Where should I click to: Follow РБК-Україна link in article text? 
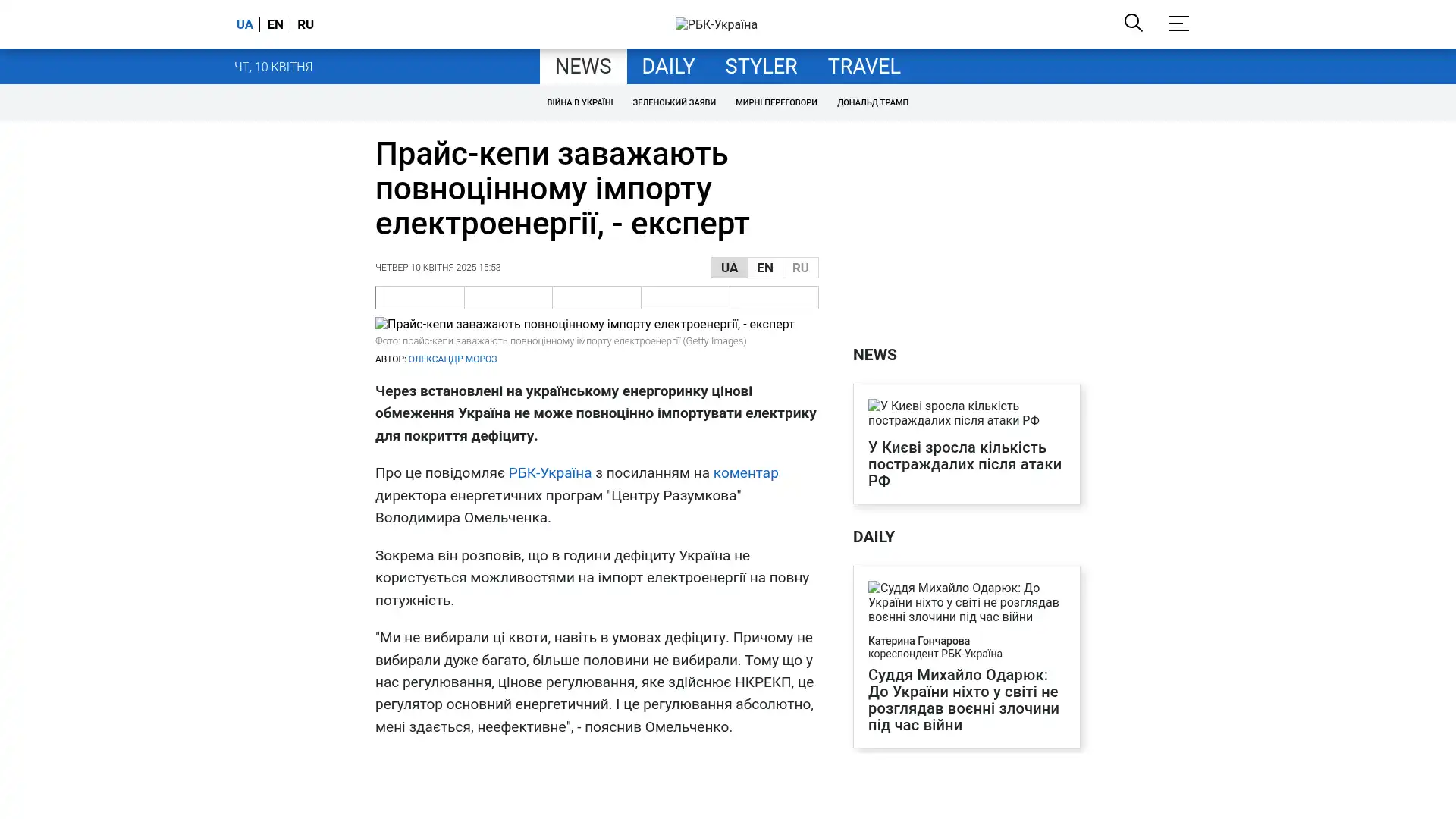pyautogui.click(x=550, y=472)
